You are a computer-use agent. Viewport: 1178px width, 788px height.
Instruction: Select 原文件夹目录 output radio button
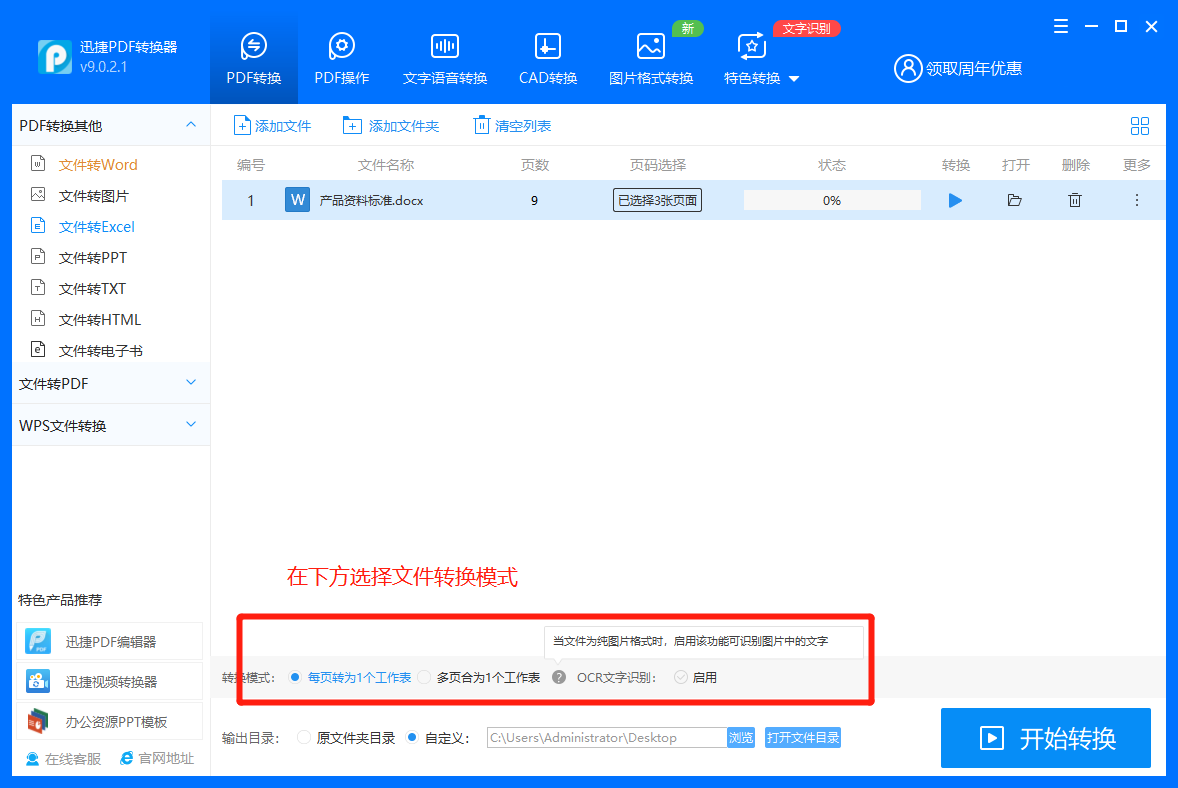(304, 738)
